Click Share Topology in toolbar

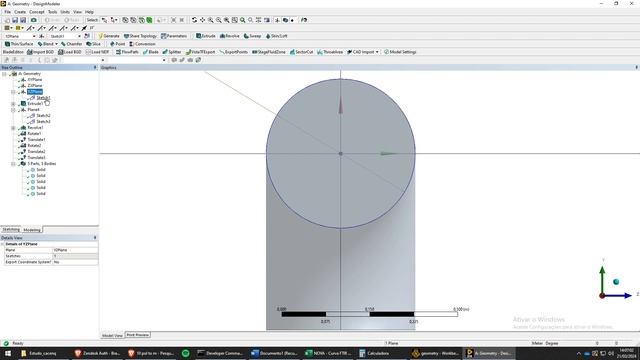pyautogui.click(x=140, y=36)
